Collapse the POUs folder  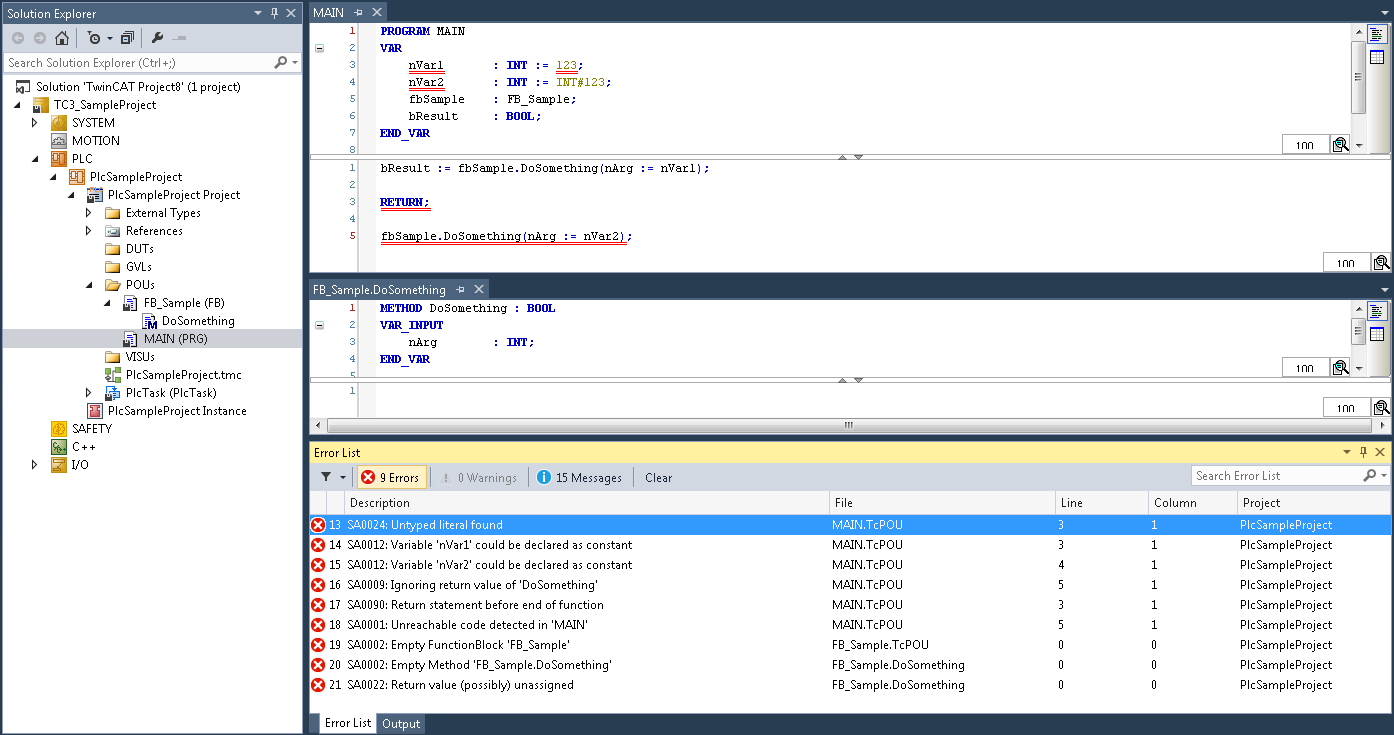coord(89,285)
